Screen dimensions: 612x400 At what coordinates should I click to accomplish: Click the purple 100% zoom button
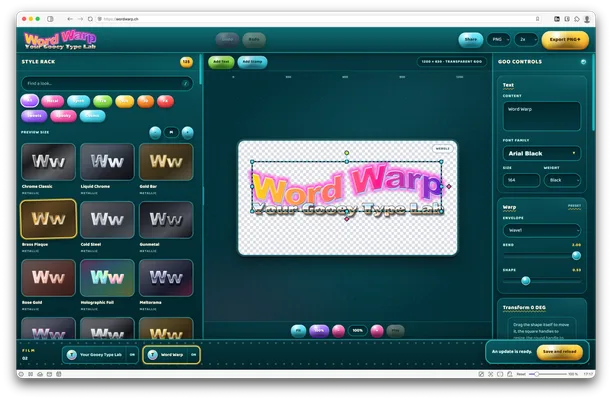(319, 331)
